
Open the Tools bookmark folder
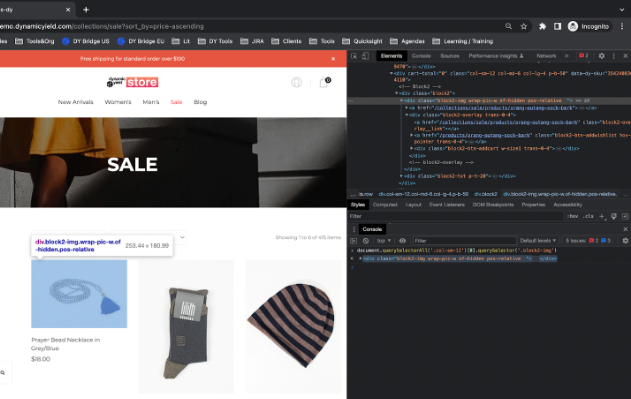point(322,41)
